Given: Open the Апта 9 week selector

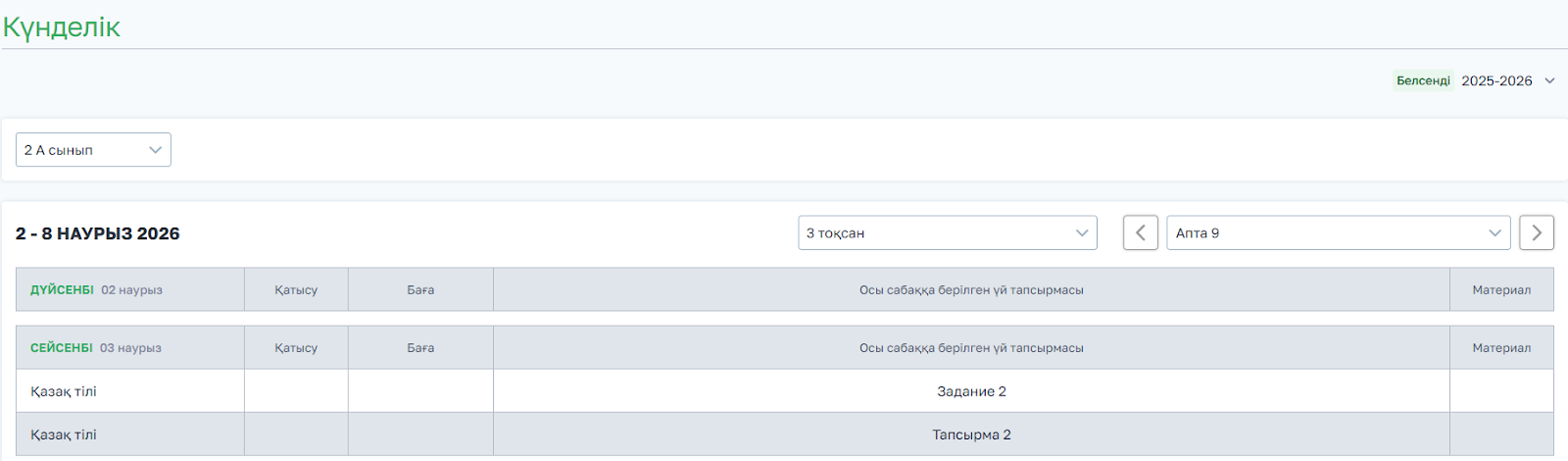Looking at the screenshot, I should (x=1338, y=232).
